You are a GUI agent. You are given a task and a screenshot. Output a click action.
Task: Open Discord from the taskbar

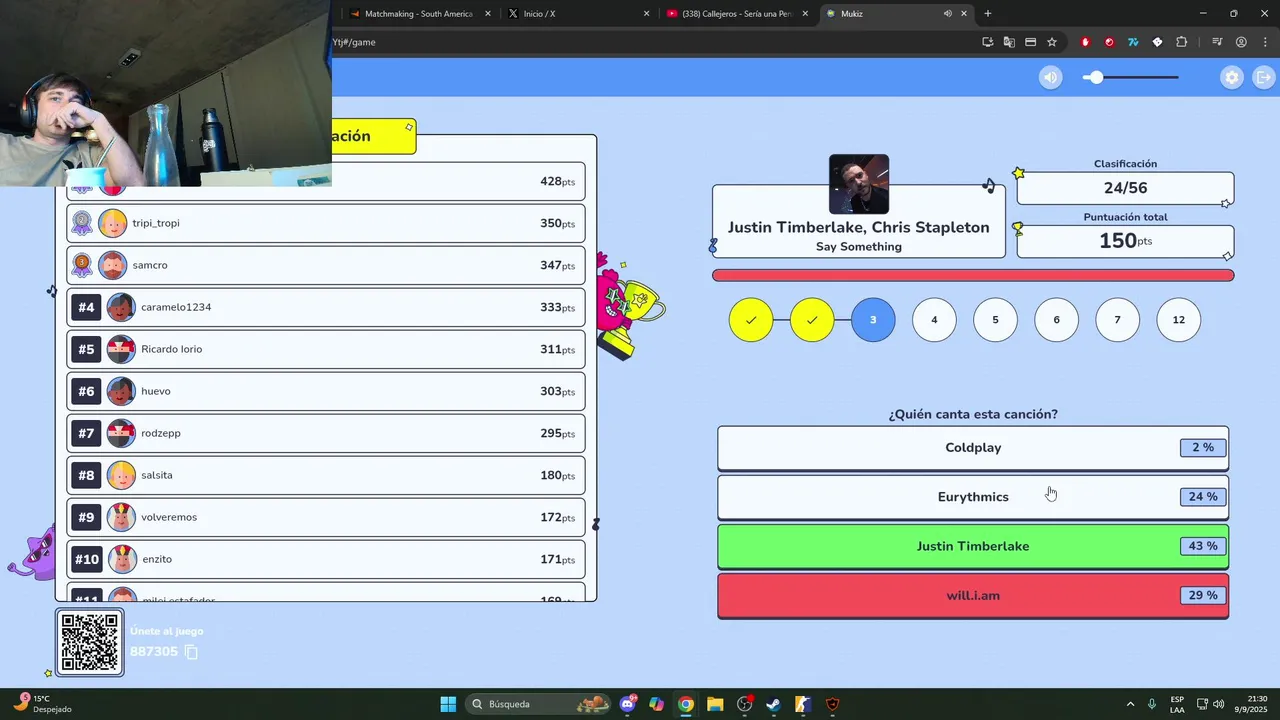tap(628, 704)
